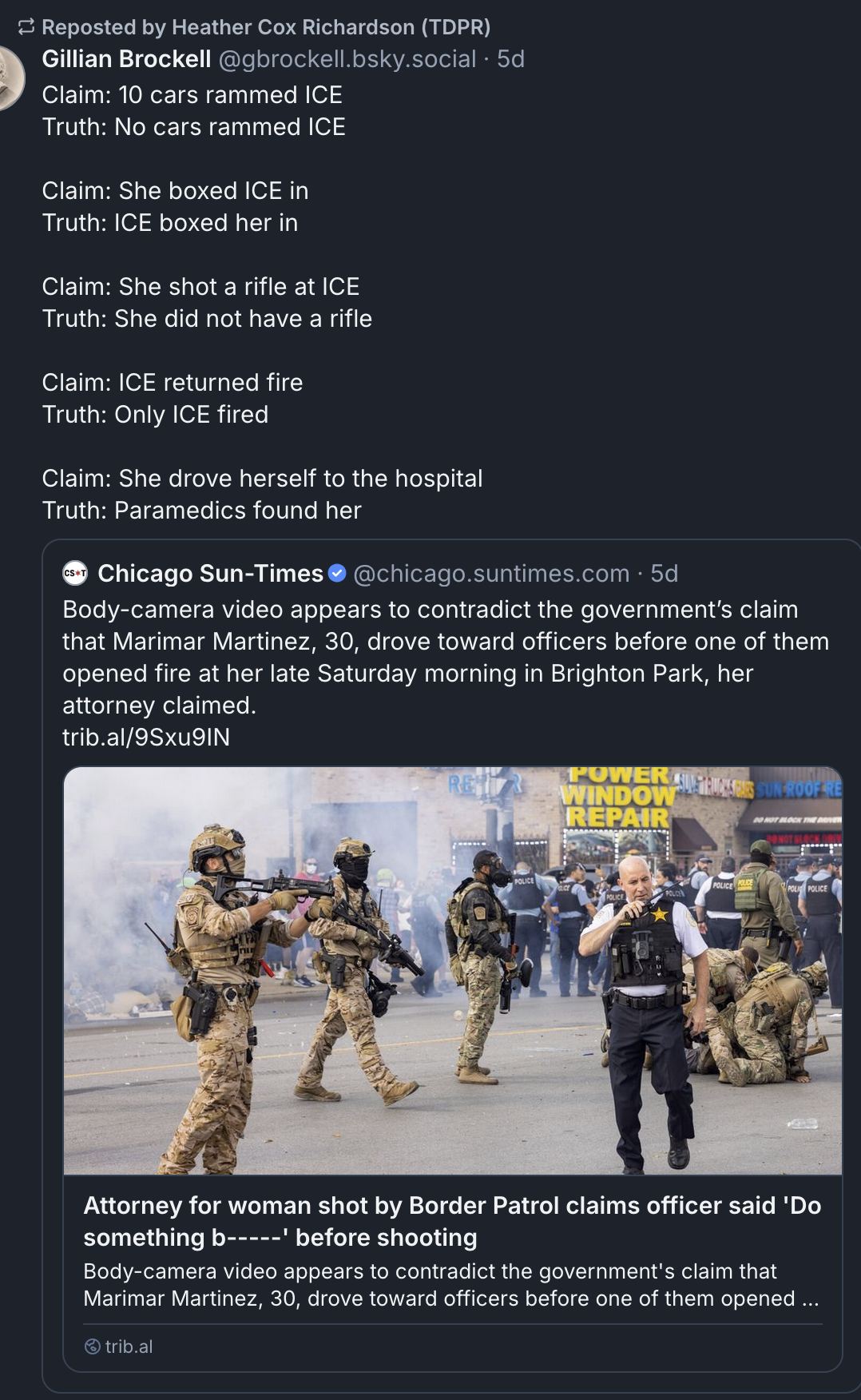
Task: Open the article's street clash photo
Action: [x=453, y=971]
